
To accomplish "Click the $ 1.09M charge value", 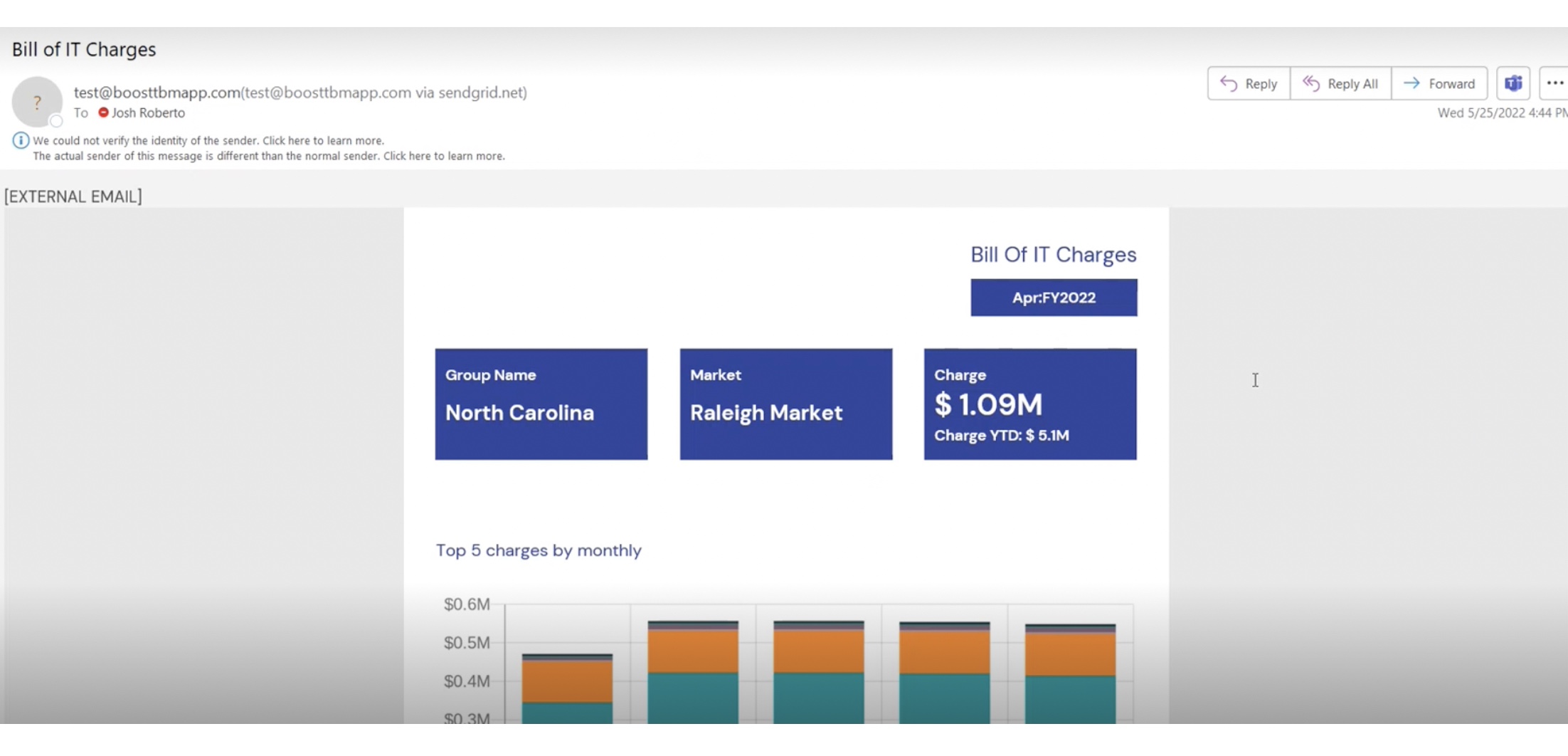I will [x=988, y=404].
